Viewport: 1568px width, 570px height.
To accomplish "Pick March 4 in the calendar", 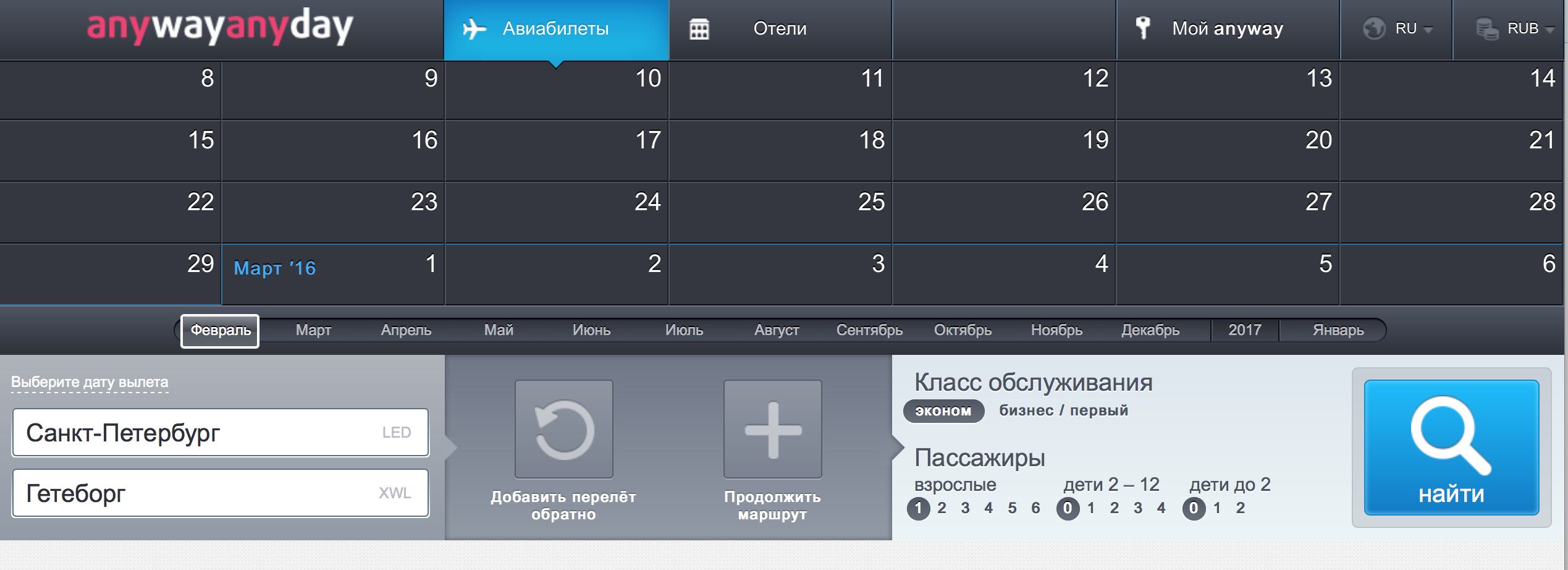I will tap(1004, 274).
